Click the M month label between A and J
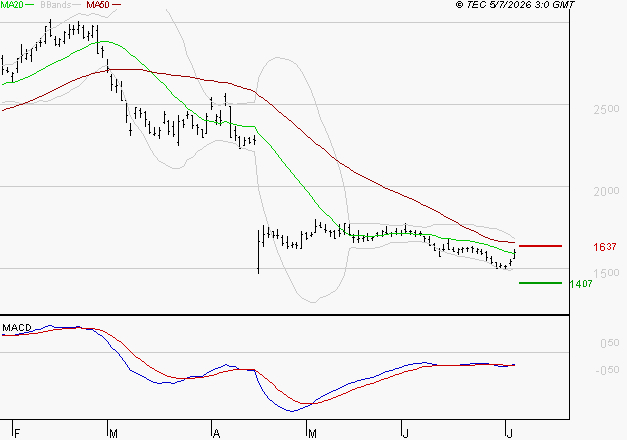This screenshot has width=627, height=440. [x=312, y=434]
